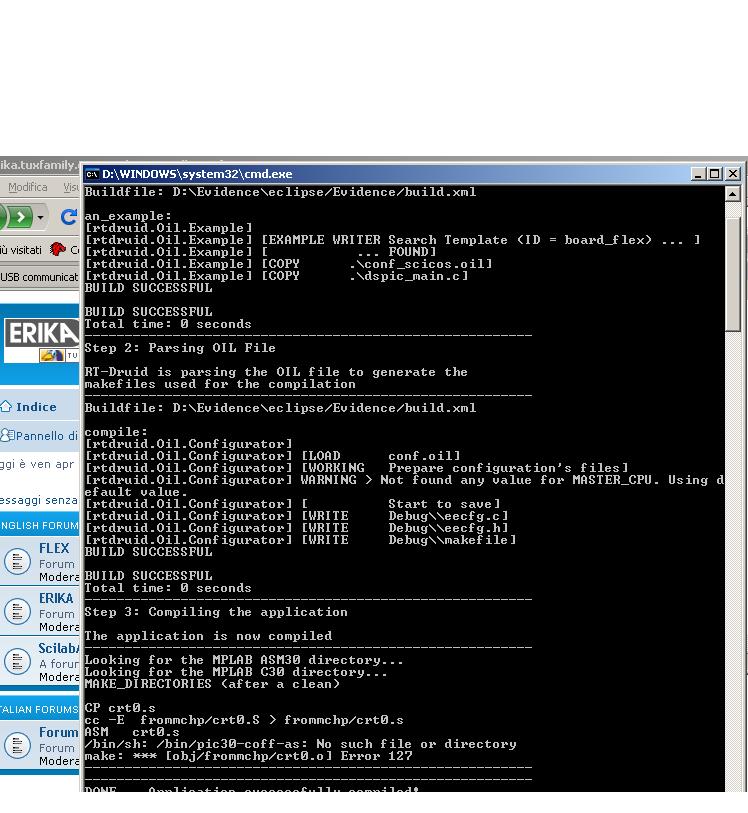This screenshot has height=813, width=748.
Task: Click the 'WRITE Debug\\eecfg.h' line
Action: [x=297, y=528]
